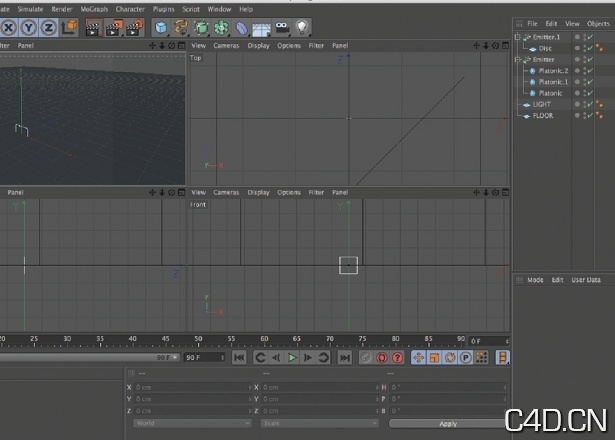Screen dimensions: 615x440
Task: Open Attribute Manager User Data menu
Action: 586,280
